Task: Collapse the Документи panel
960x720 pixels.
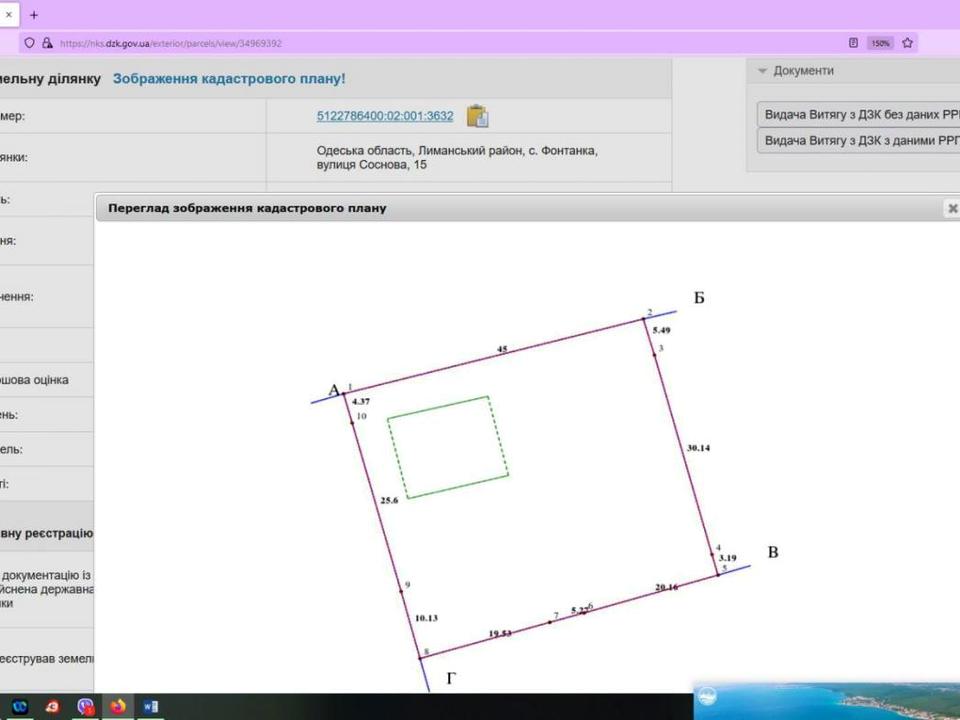Action: point(762,71)
